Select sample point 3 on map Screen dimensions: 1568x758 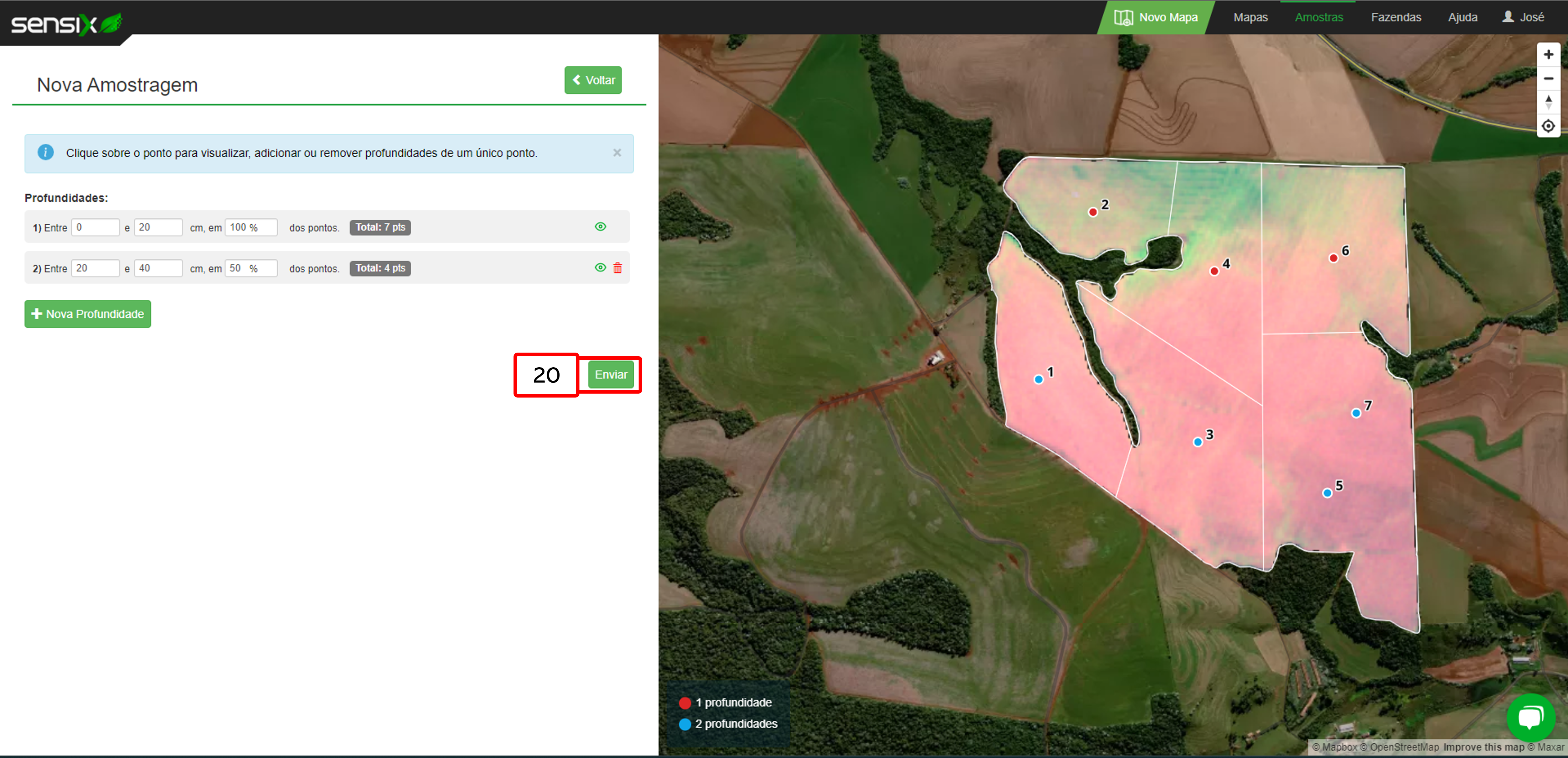(x=1197, y=442)
